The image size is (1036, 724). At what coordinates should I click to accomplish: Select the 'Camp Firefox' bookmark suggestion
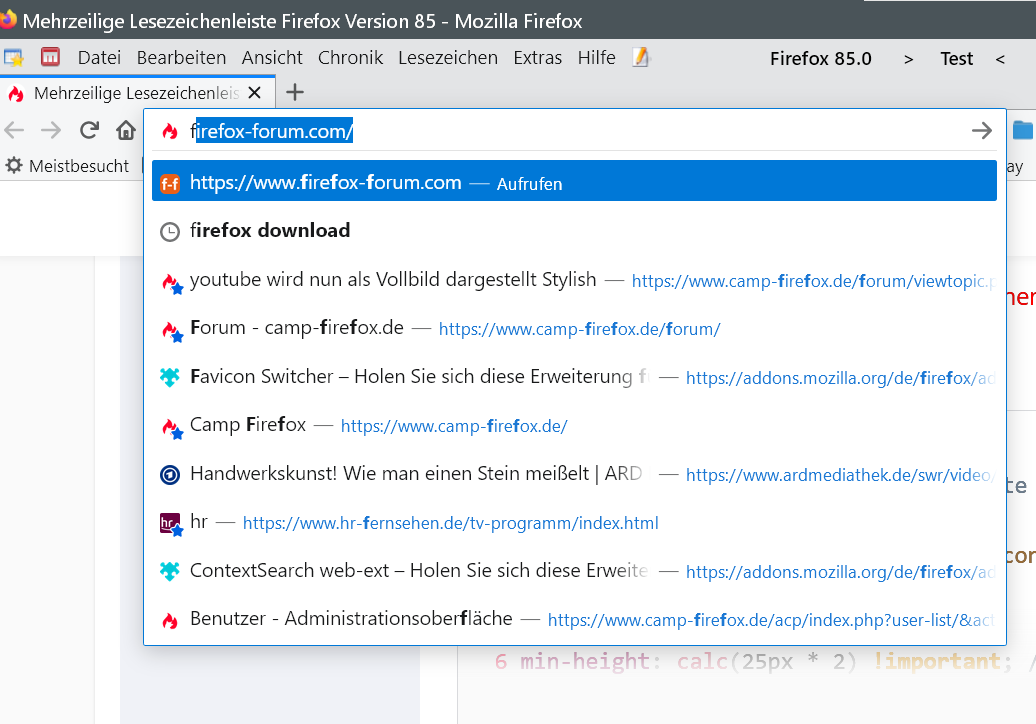tap(248, 425)
